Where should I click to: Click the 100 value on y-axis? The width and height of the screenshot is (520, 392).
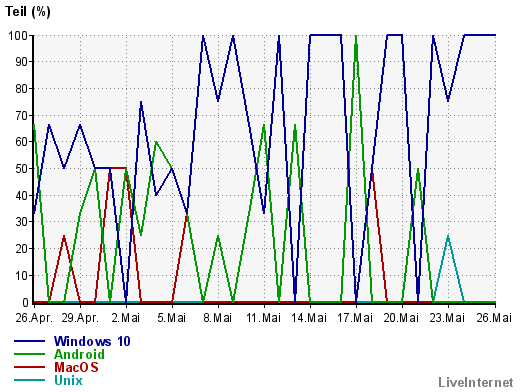click(19, 35)
